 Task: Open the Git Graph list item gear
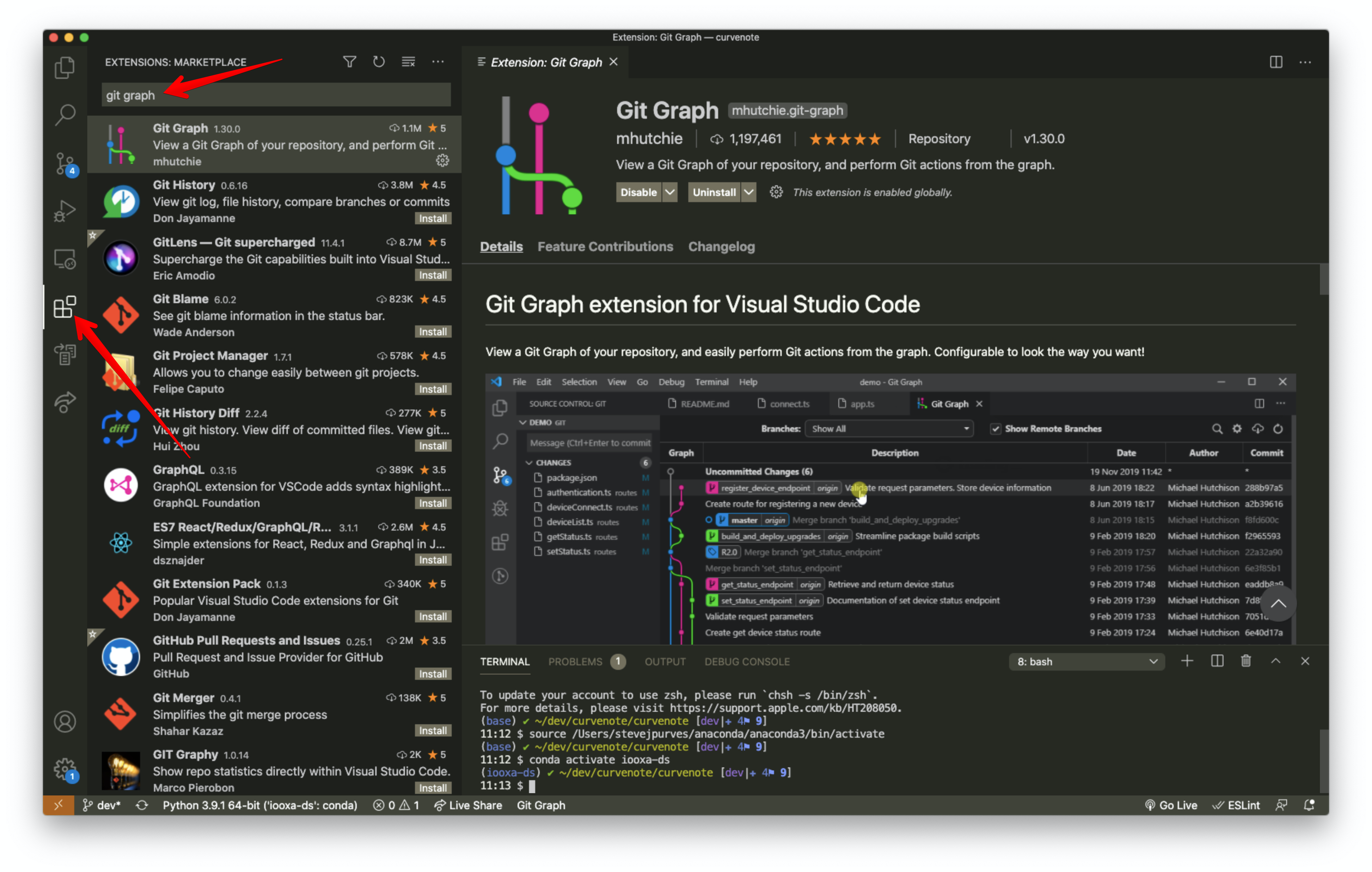pos(442,161)
